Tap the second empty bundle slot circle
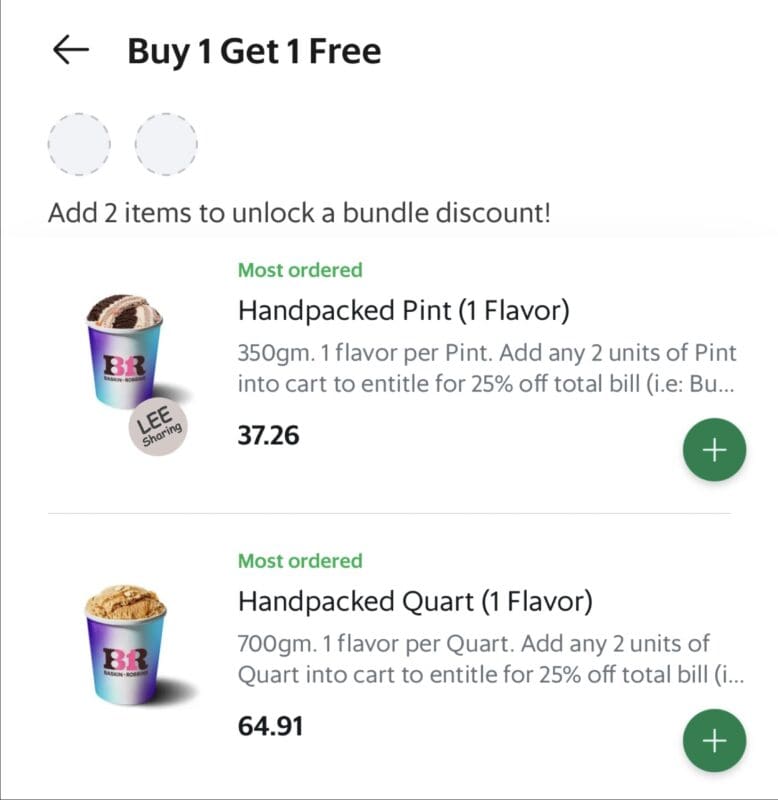Screen dimensions: 778x800 [x=166, y=144]
